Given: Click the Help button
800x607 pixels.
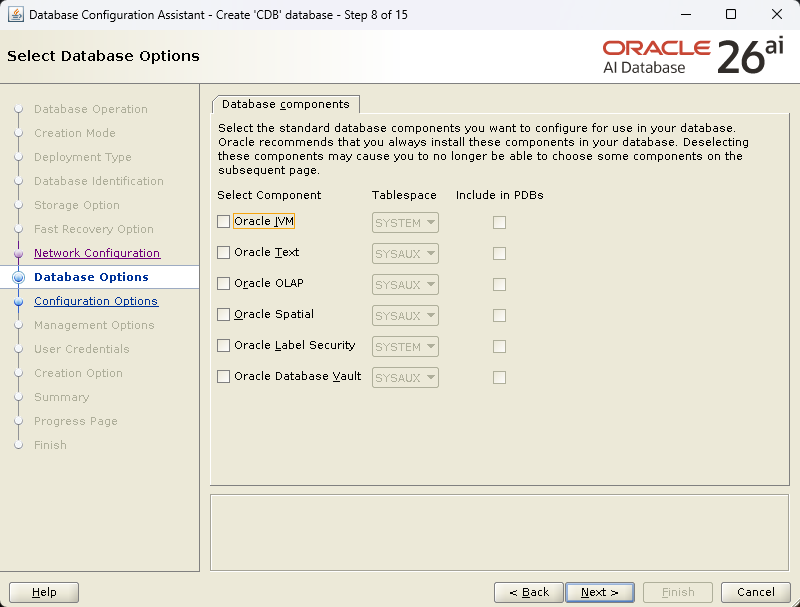Looking at the screenshot, I should pyautogui.click(x=44, y=592).
